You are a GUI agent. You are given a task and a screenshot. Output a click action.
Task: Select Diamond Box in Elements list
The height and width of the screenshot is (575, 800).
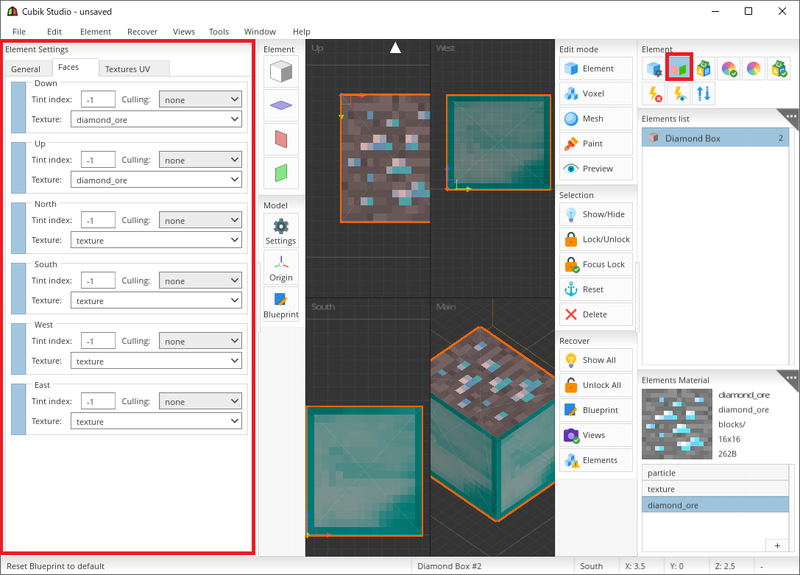(715, 138)
